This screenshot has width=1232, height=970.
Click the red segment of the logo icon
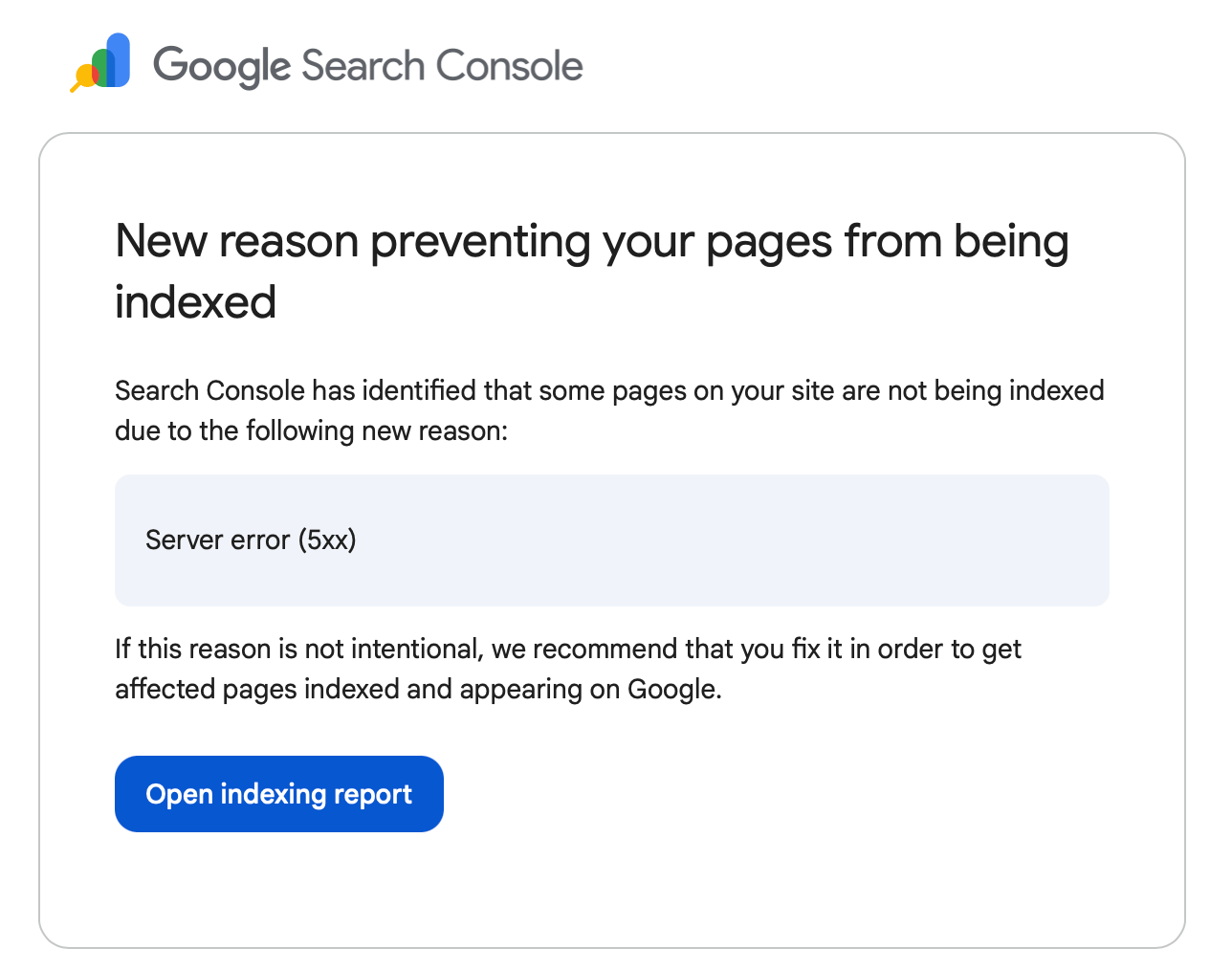click(95, 74)
